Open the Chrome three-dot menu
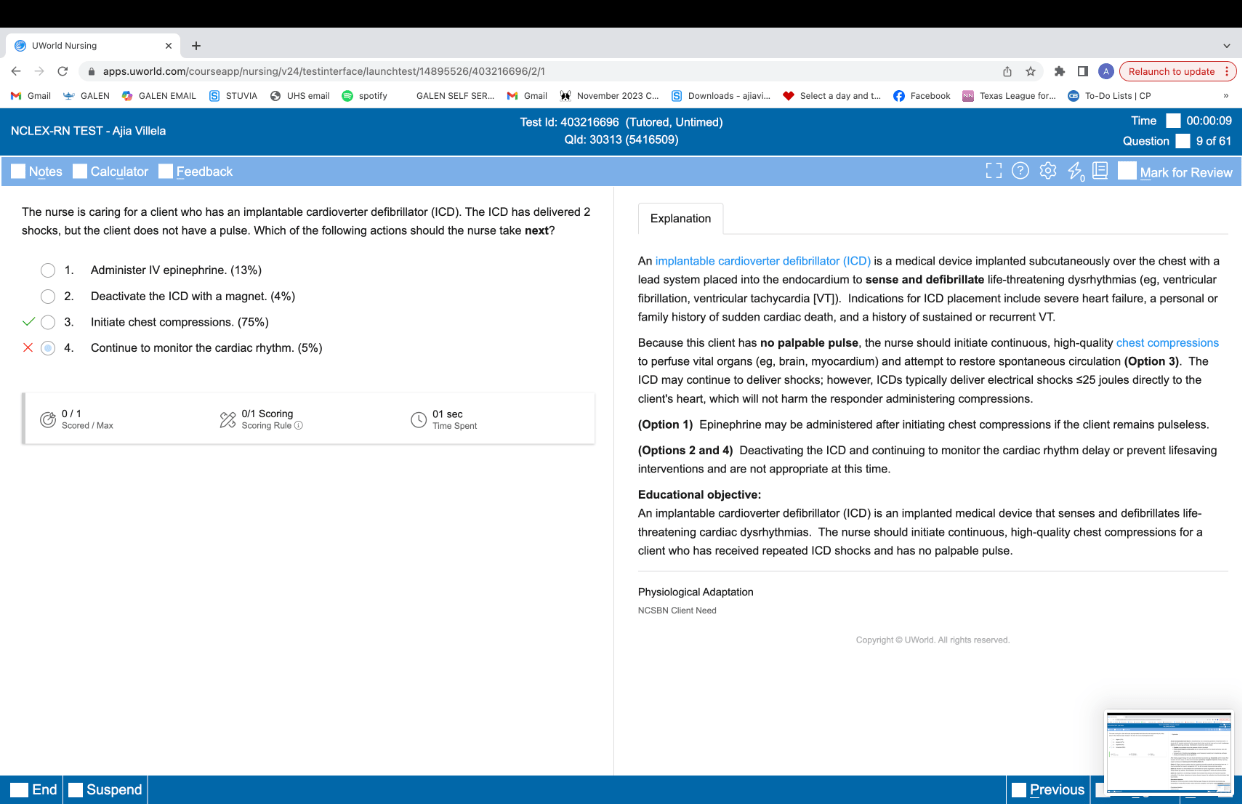The width and height of the screenshot is (1242, 804). 1228,72
